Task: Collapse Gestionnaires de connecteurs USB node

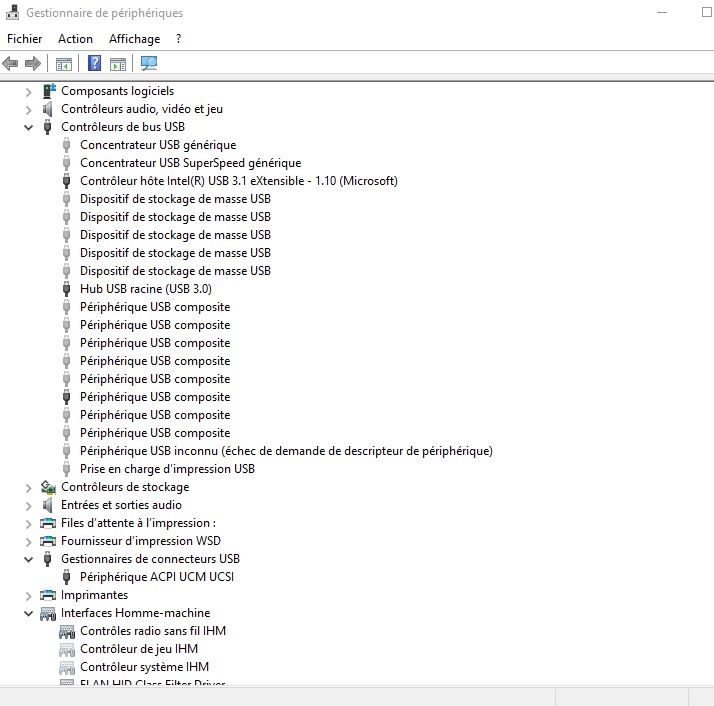Action: coord(29,560)
